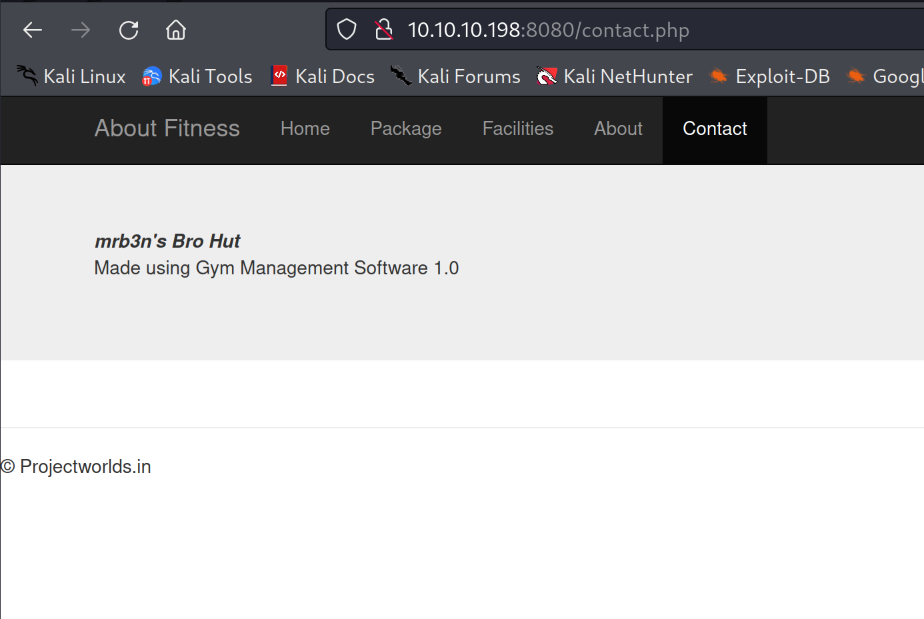This screenshot has height=619, width=924.
Task: Click the About Fitness brand link
Action: (167, 129)
